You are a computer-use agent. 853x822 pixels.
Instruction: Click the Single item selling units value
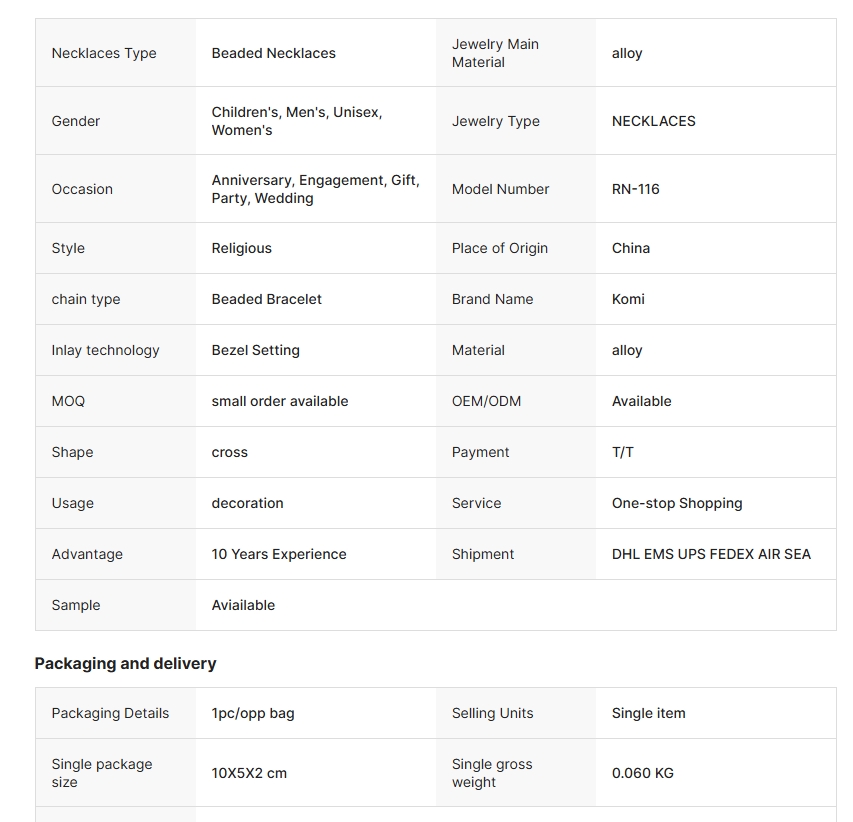pos(648,713)
